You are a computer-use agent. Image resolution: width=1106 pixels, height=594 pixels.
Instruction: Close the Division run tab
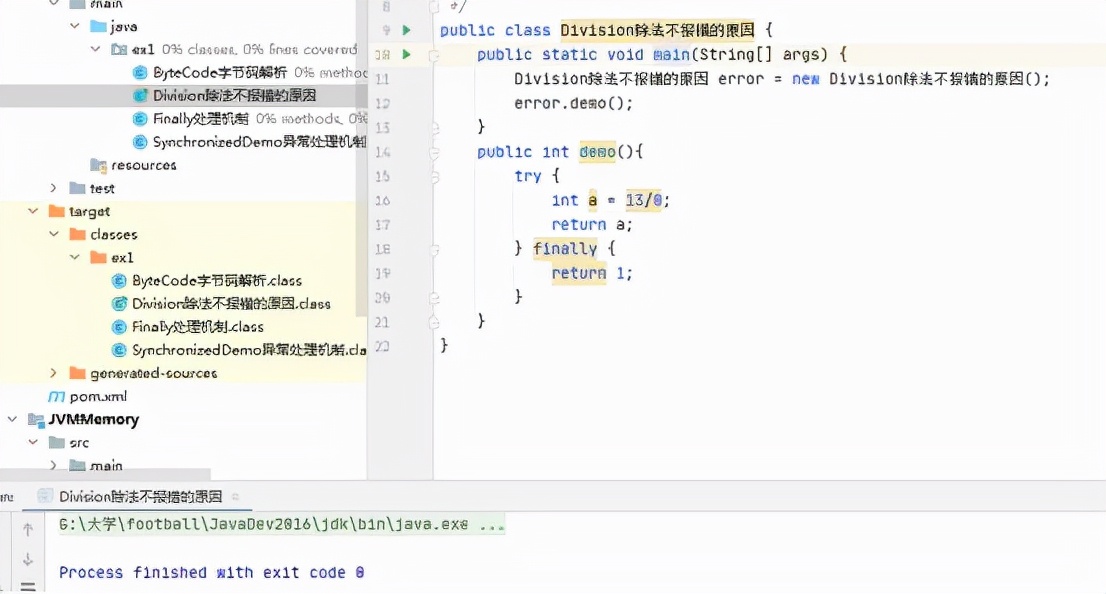coord(235,496)
